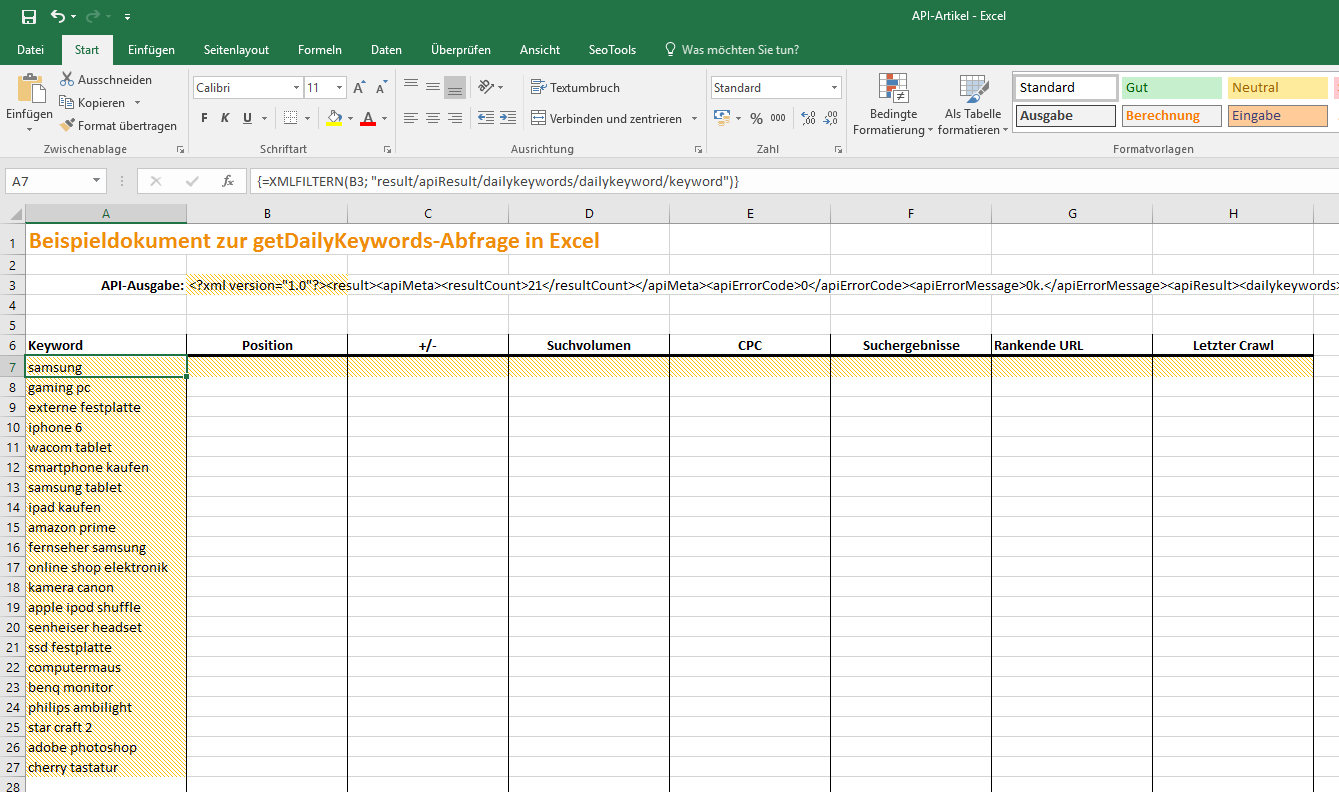Toggle underline (U) formatting
The image size is (1339, 792).
(x=247, y=118)
